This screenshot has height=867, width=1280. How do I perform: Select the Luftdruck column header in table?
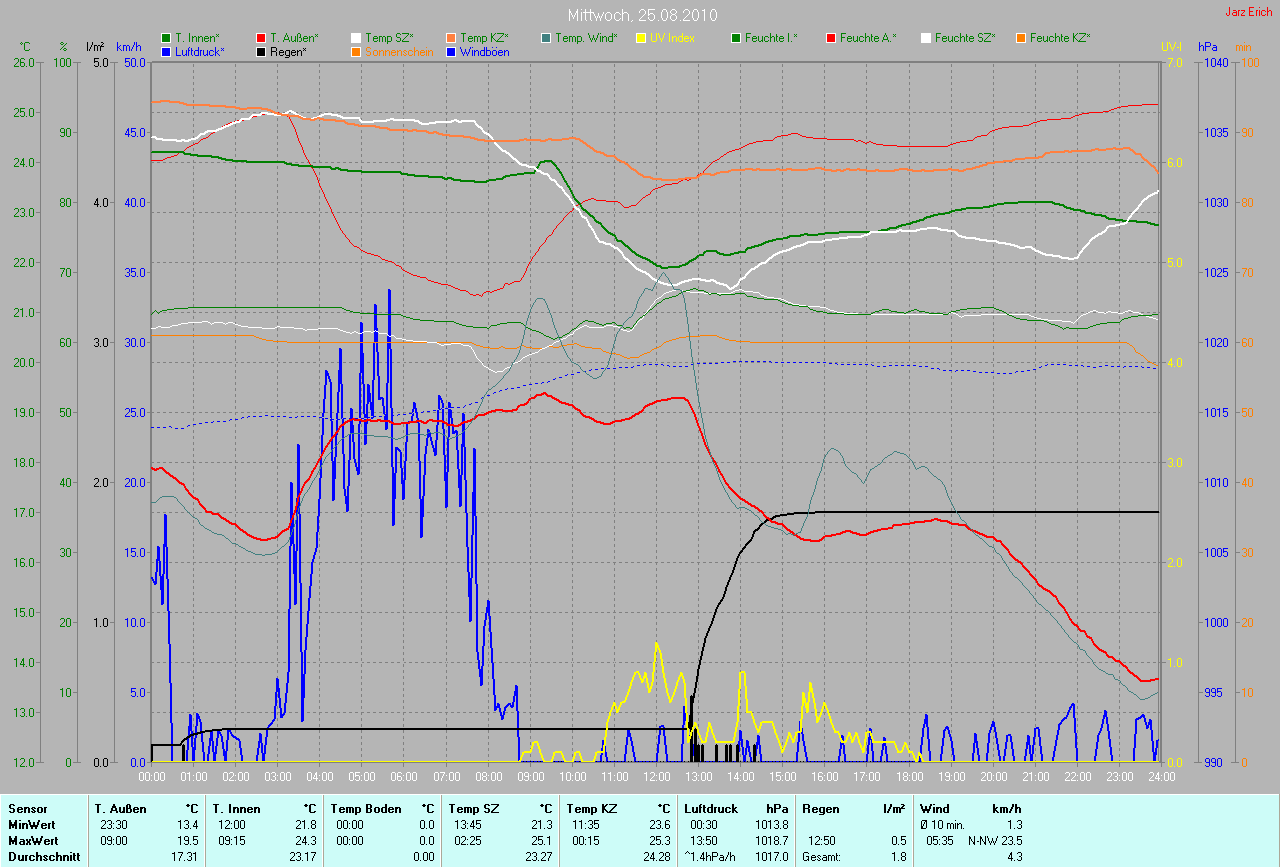(x=711, y=808)
